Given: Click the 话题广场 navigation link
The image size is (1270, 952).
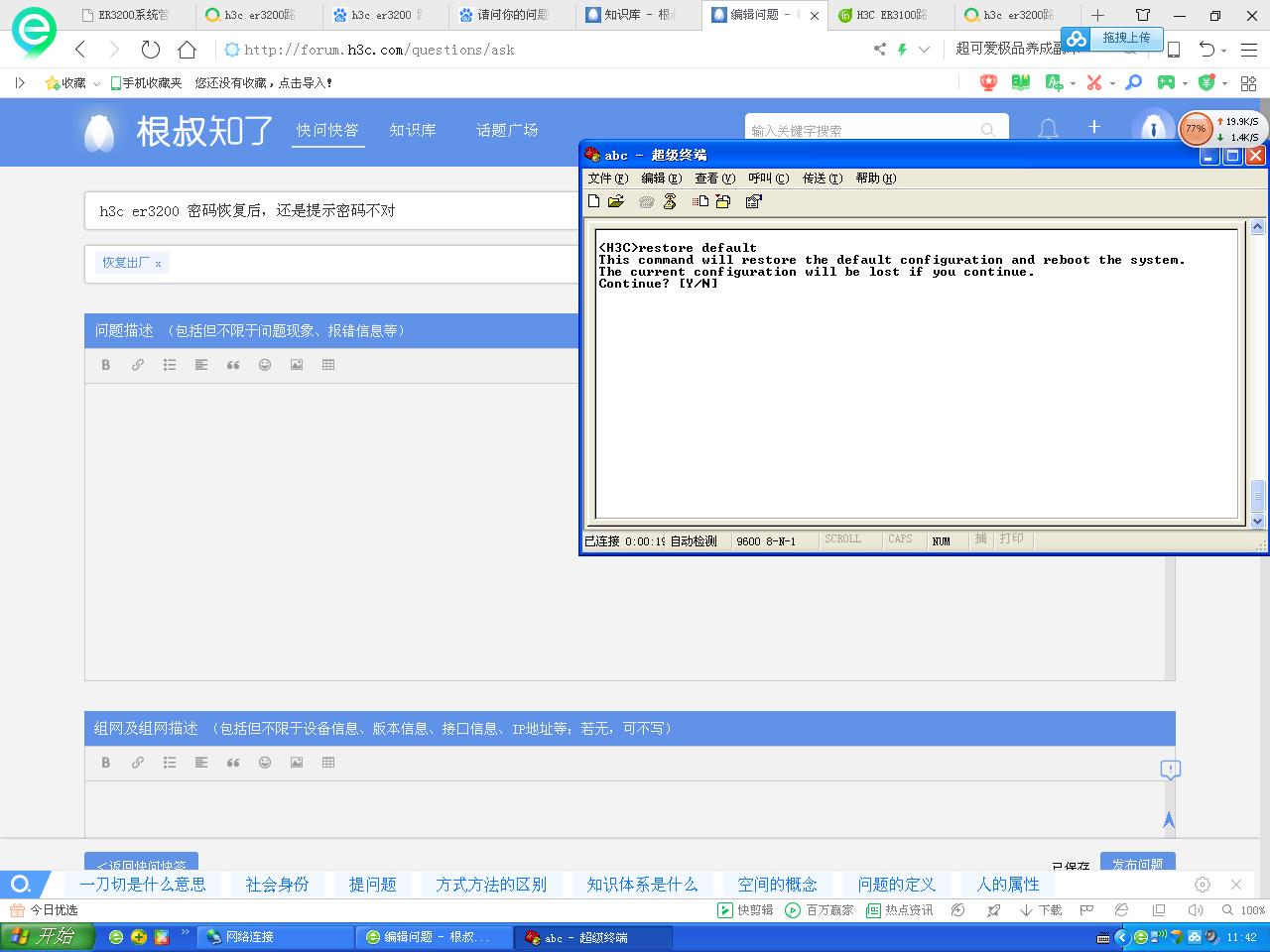Looking at the screenshot, I should tap(507, 130).
